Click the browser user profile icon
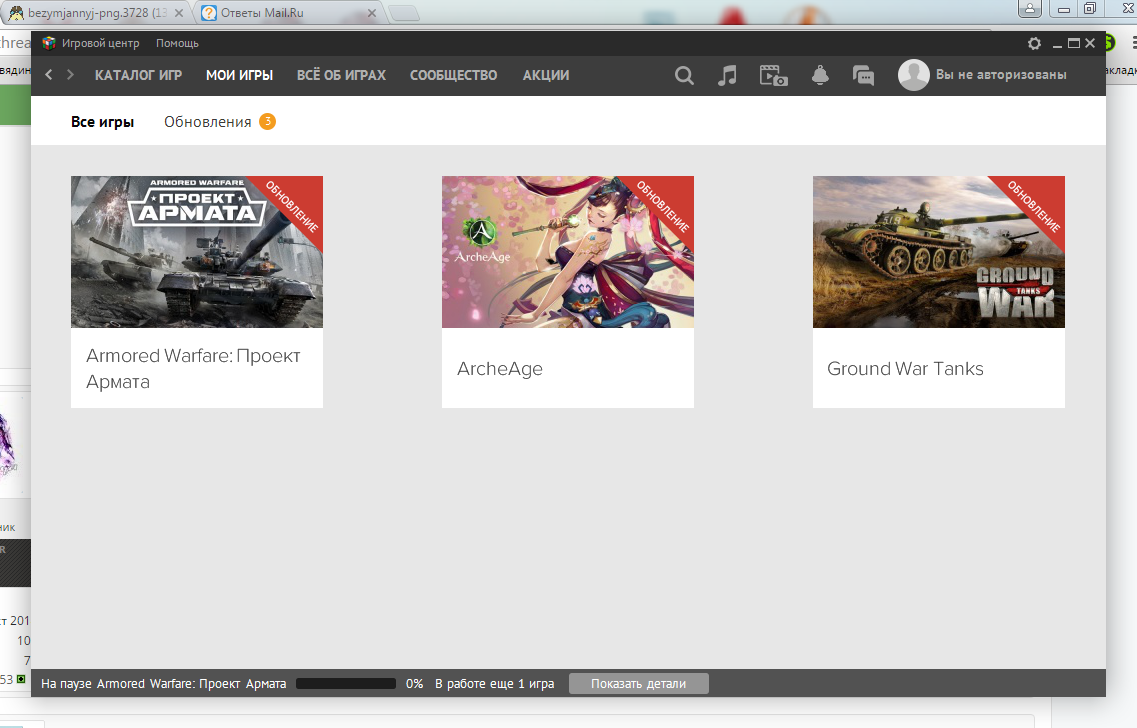 pos(1030,9)
